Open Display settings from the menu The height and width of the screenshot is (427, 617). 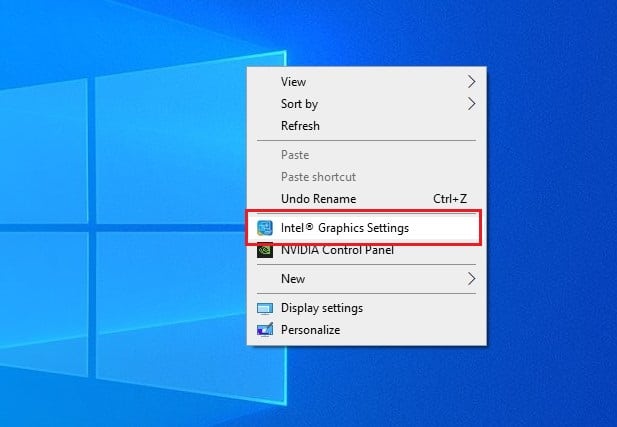366,308
